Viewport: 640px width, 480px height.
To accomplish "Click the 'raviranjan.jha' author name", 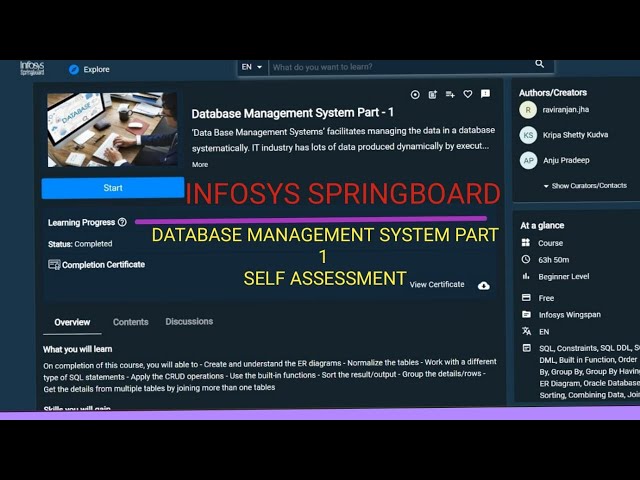I will pyautogui.click(x=565, y=109).
